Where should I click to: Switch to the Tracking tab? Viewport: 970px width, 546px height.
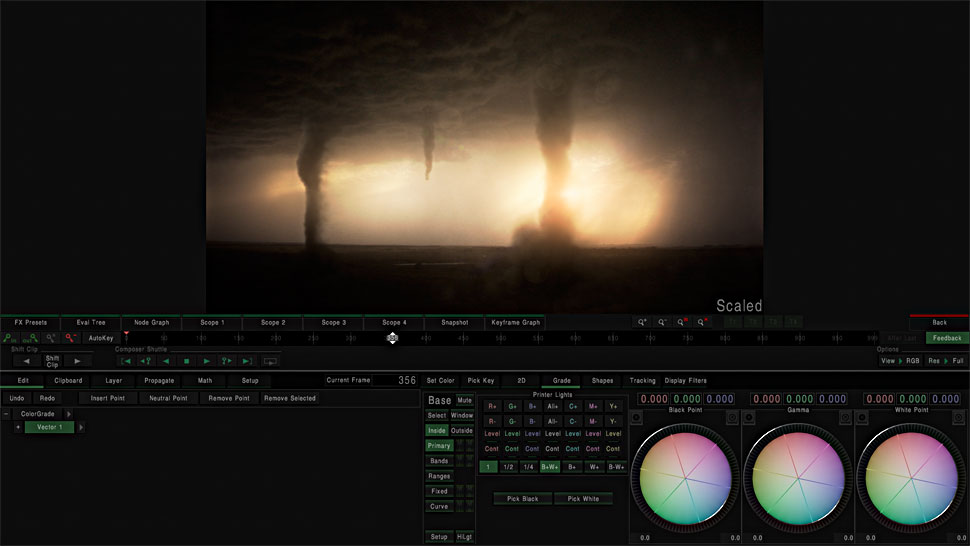[x=642, y=380]
